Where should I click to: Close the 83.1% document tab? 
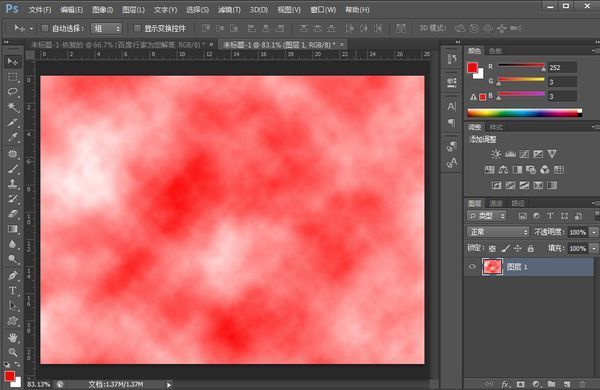pyautogui.click(x=342, y=45)
